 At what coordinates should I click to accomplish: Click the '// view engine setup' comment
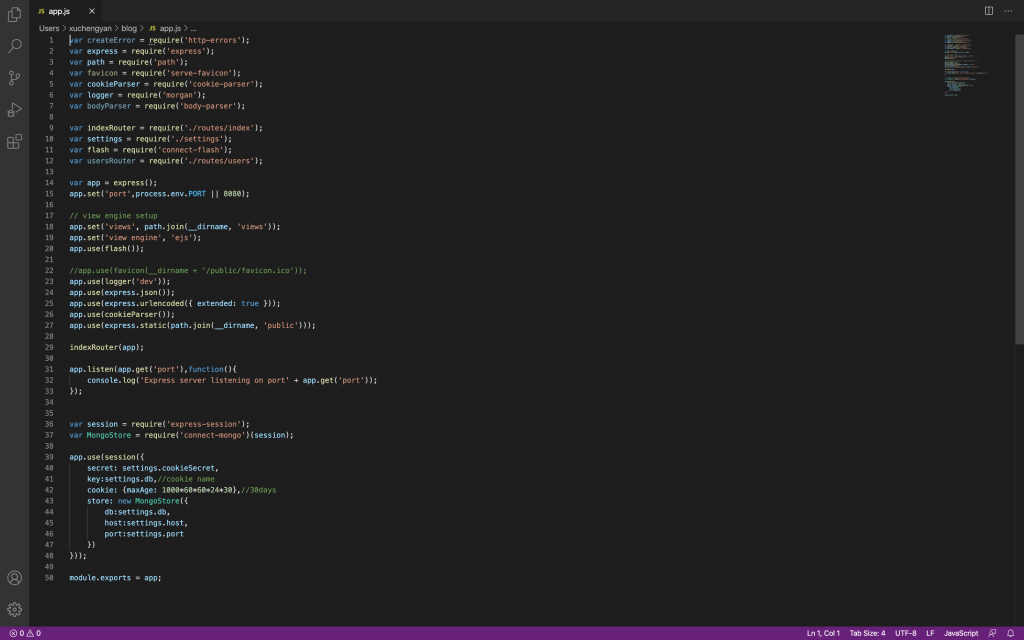coord(114,216)
